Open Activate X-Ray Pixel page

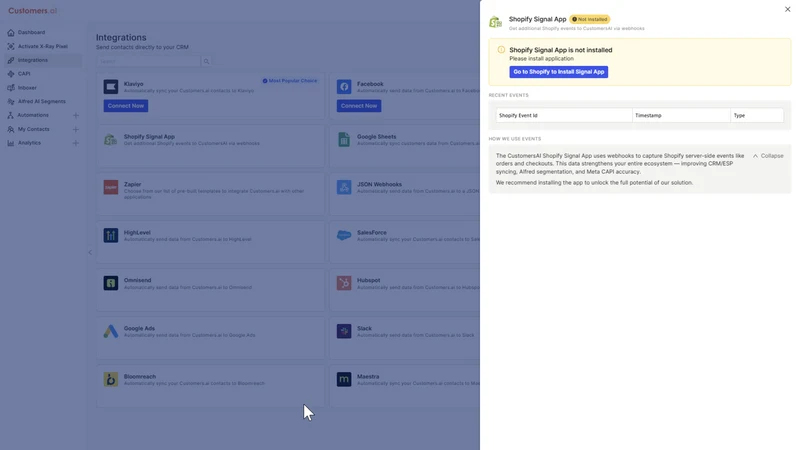(42, 46)
